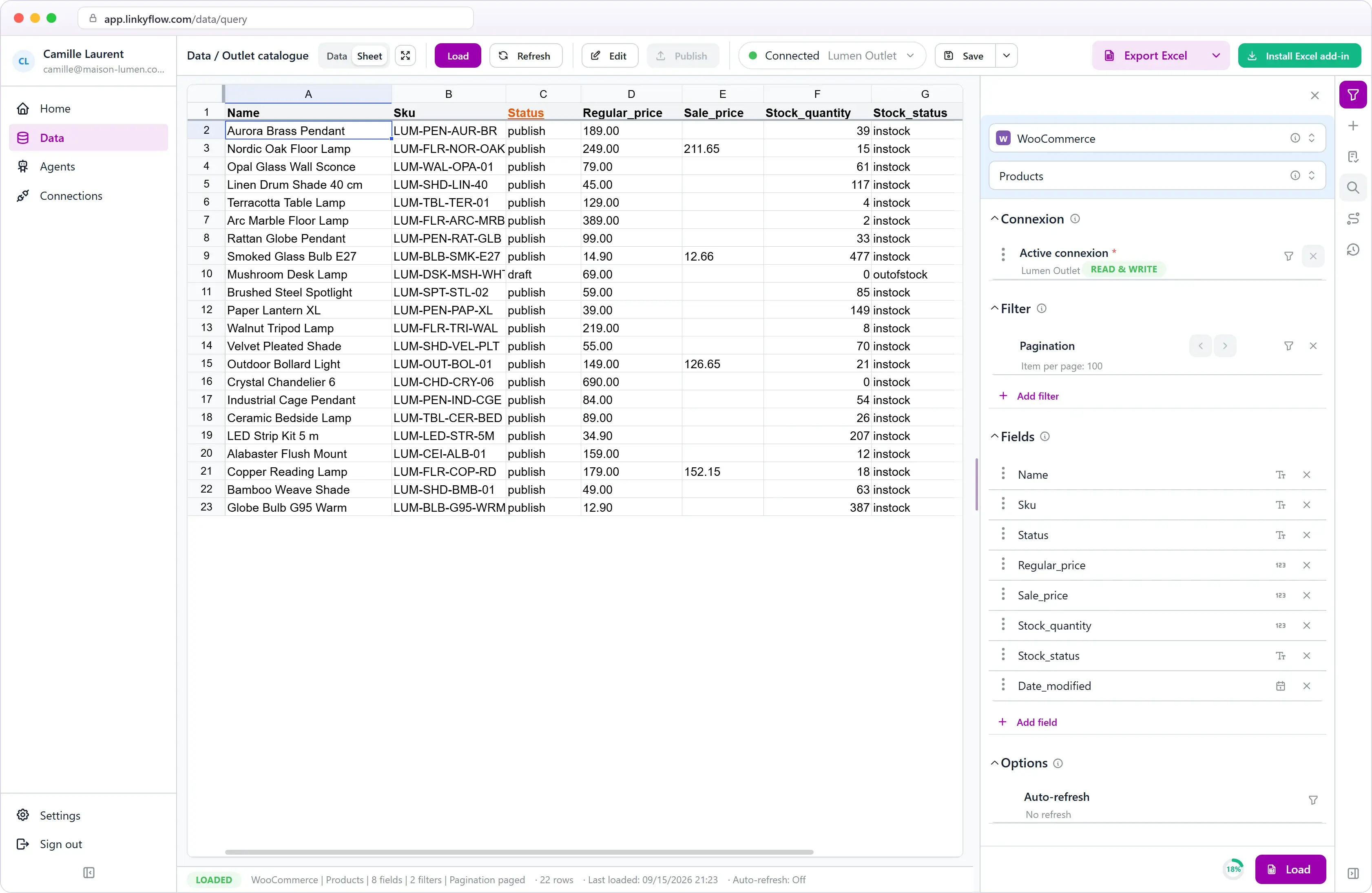The height and width of the screenshot is (893, 1372).
Task: Click the Edit button
Action: point(609,55)
